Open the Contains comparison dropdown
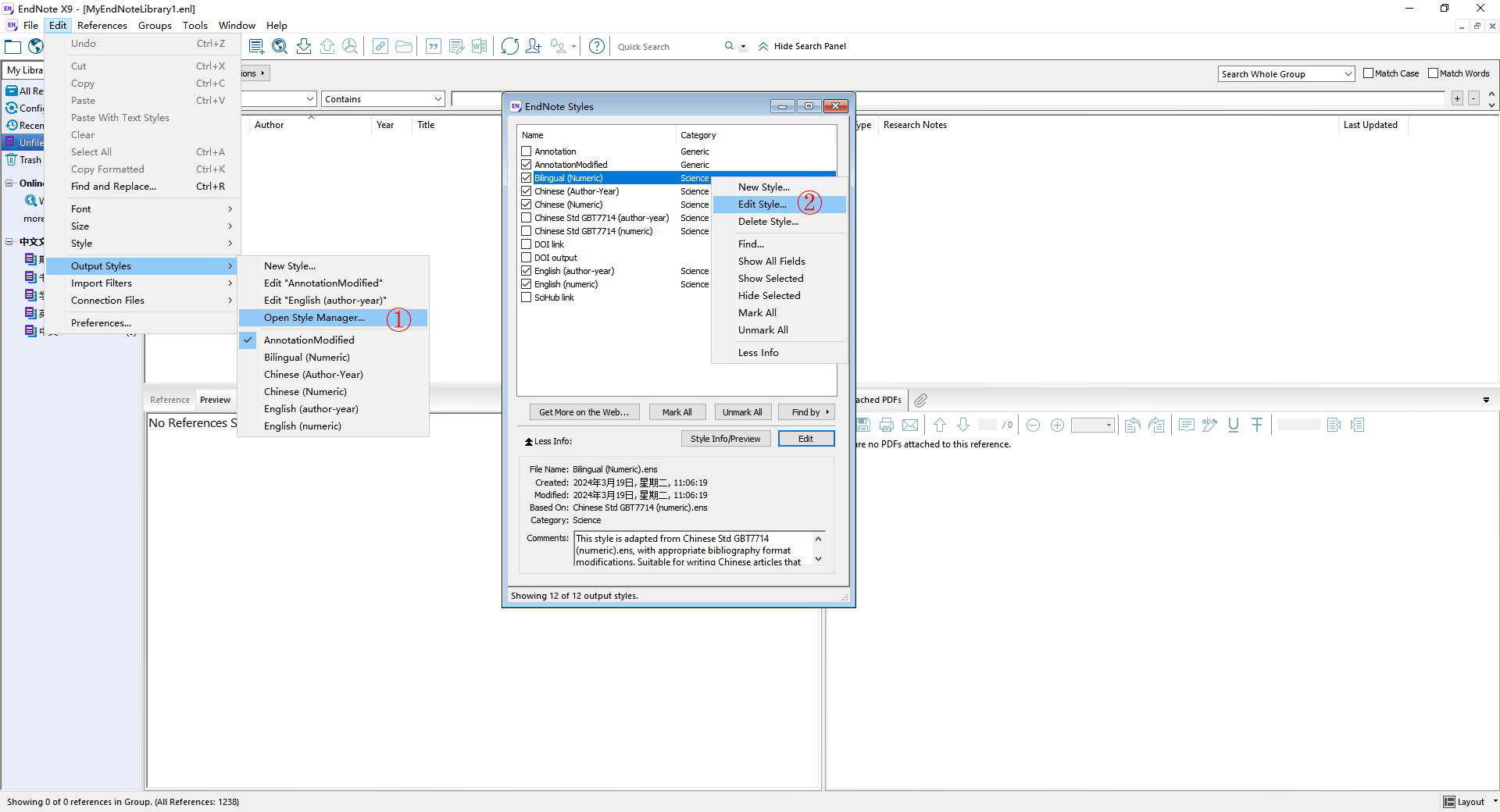Viewport: 1500px width, 812px height. point(383,99)
